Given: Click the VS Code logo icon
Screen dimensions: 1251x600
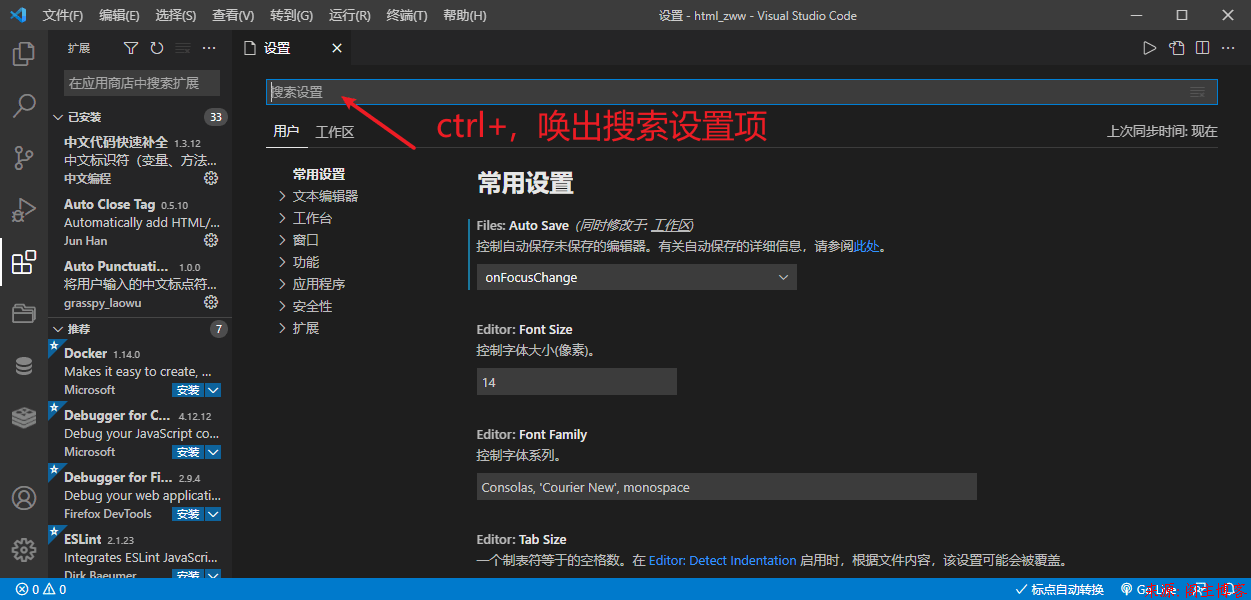Looking at the screenshot, I should [17, 15].
